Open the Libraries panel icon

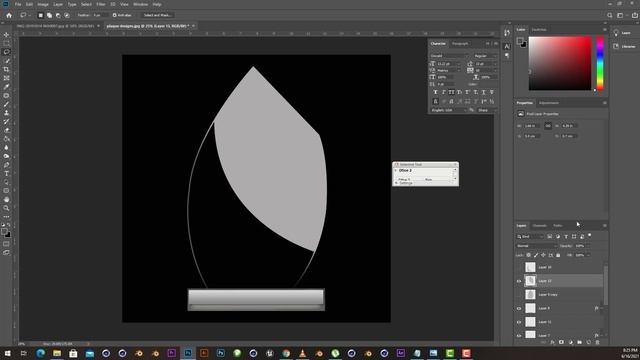[x=616, y=47]
